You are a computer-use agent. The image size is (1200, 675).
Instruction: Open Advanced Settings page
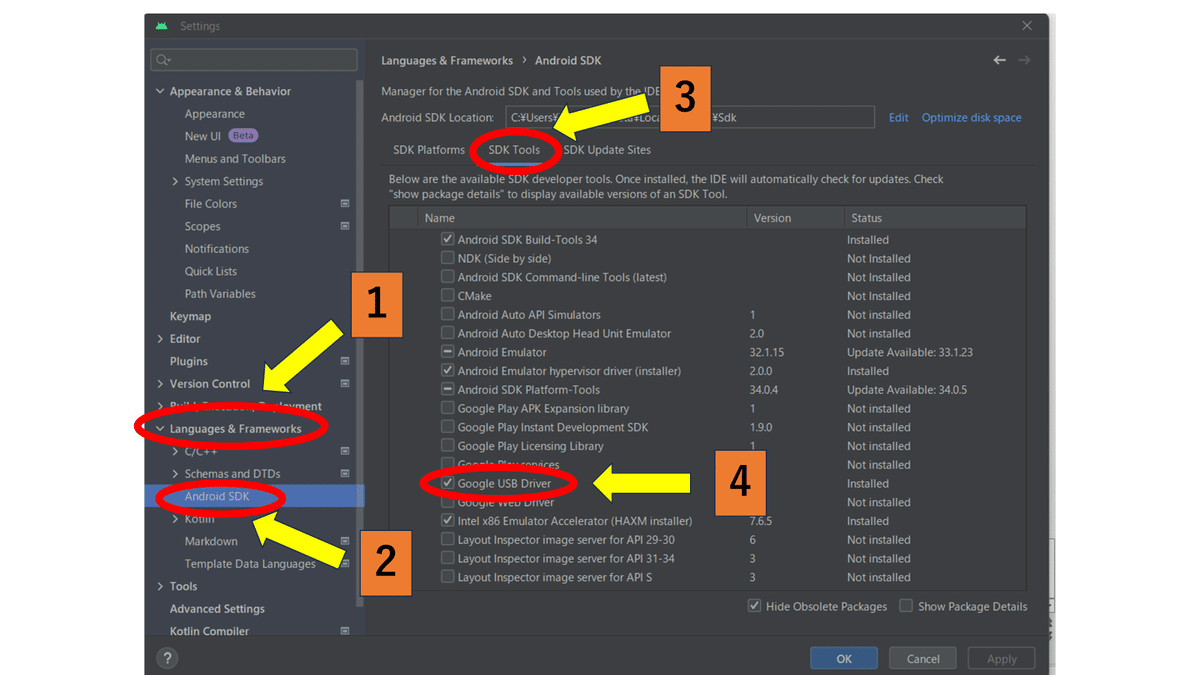click(217, 609)
